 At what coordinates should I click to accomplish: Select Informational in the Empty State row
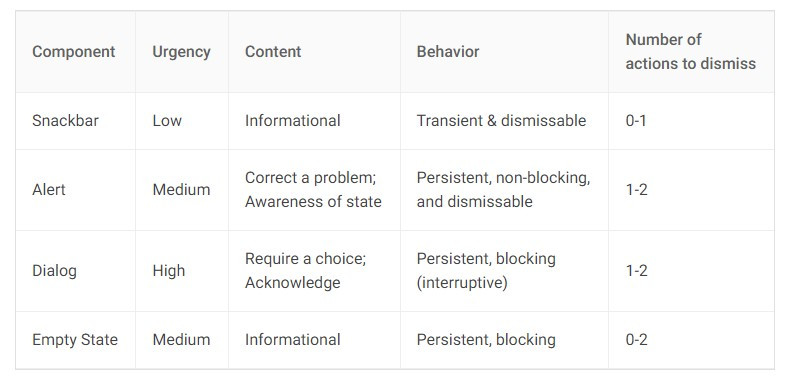coord(293,340)
